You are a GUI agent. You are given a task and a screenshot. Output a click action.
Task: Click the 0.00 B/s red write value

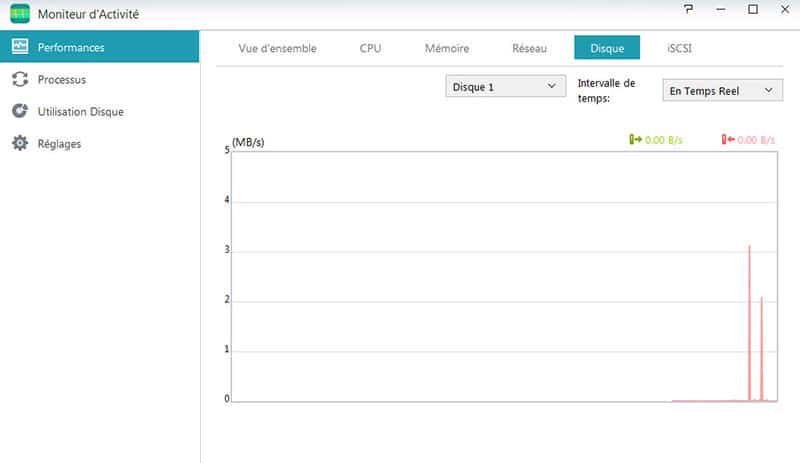point(756,140)
